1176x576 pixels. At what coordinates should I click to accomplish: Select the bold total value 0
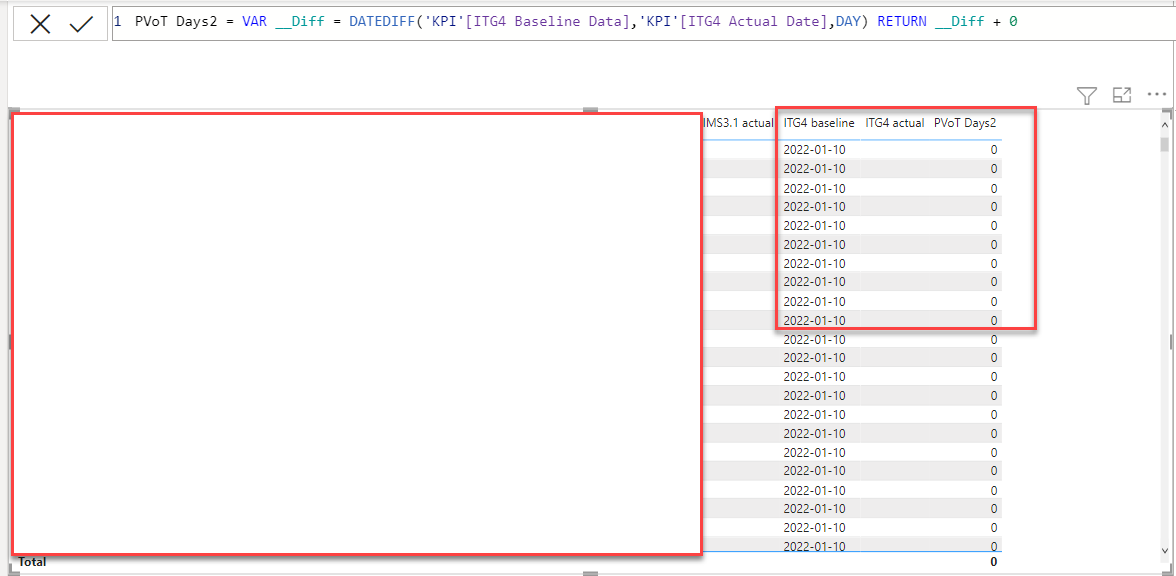(994, 562)
